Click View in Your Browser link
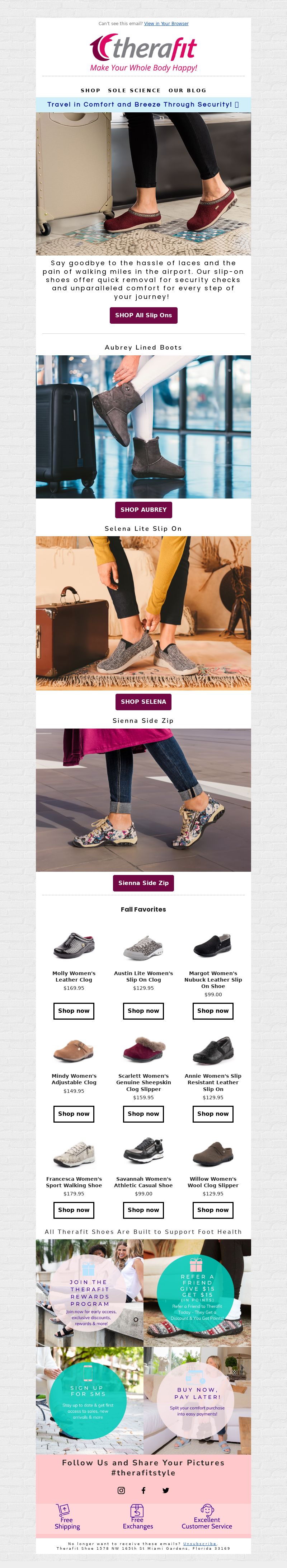The image size is (287, 1568). 166,24
